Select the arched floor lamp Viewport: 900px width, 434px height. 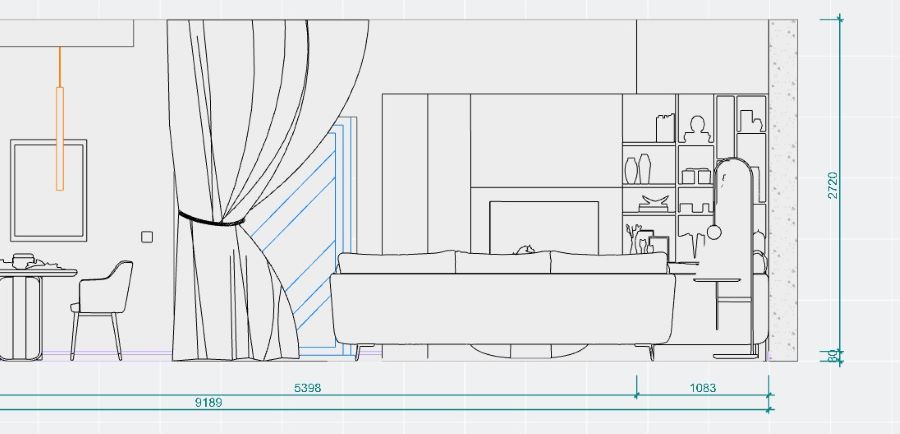[x=735, y=258]
